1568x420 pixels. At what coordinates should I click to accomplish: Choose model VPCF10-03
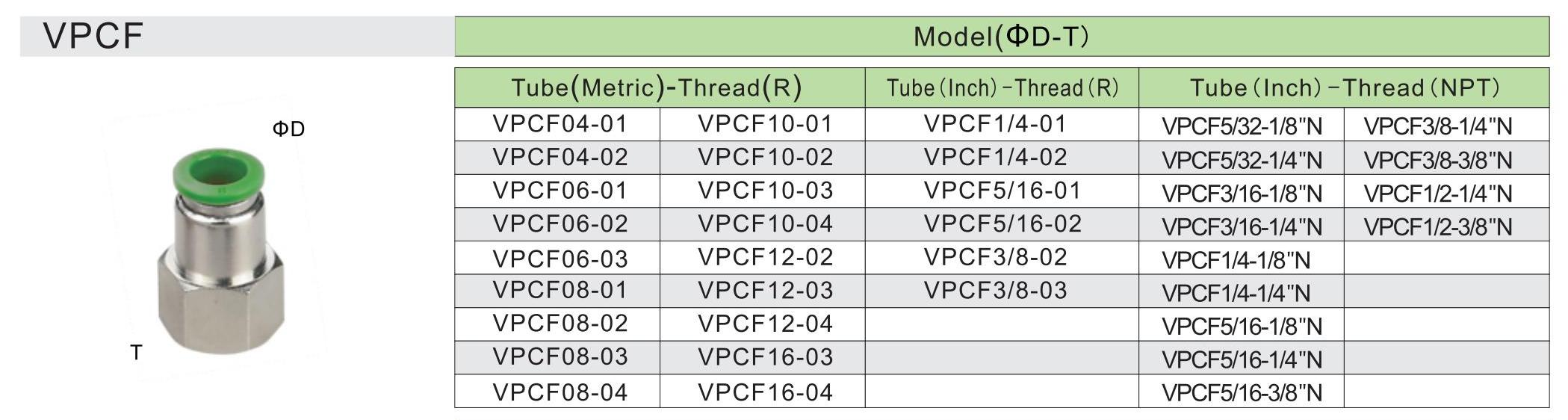tap(765, 191)
